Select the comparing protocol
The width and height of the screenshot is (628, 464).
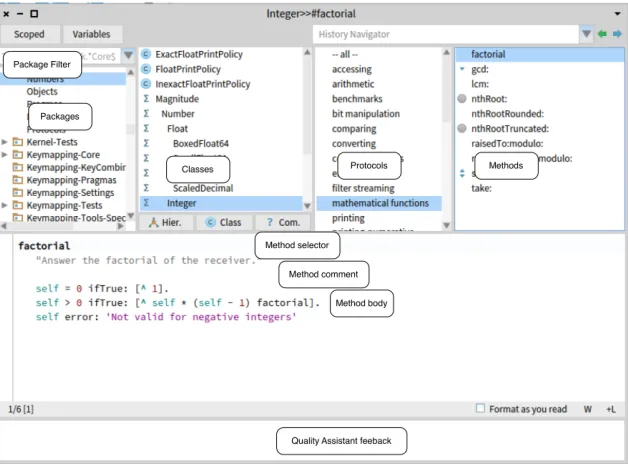pyautogui.click(x=354, y=129)
